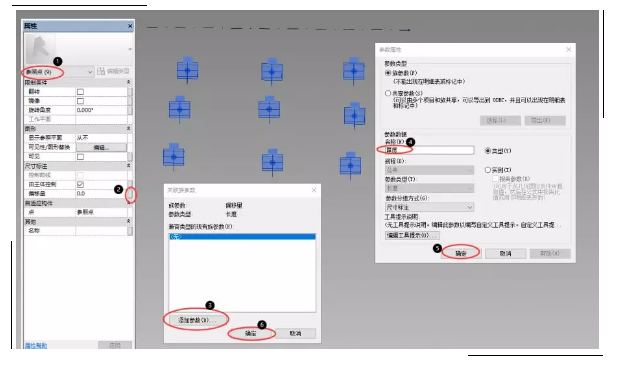Collapse the 限制条件 section
This screenshot has width=618, height=365.
pos(128,82)
